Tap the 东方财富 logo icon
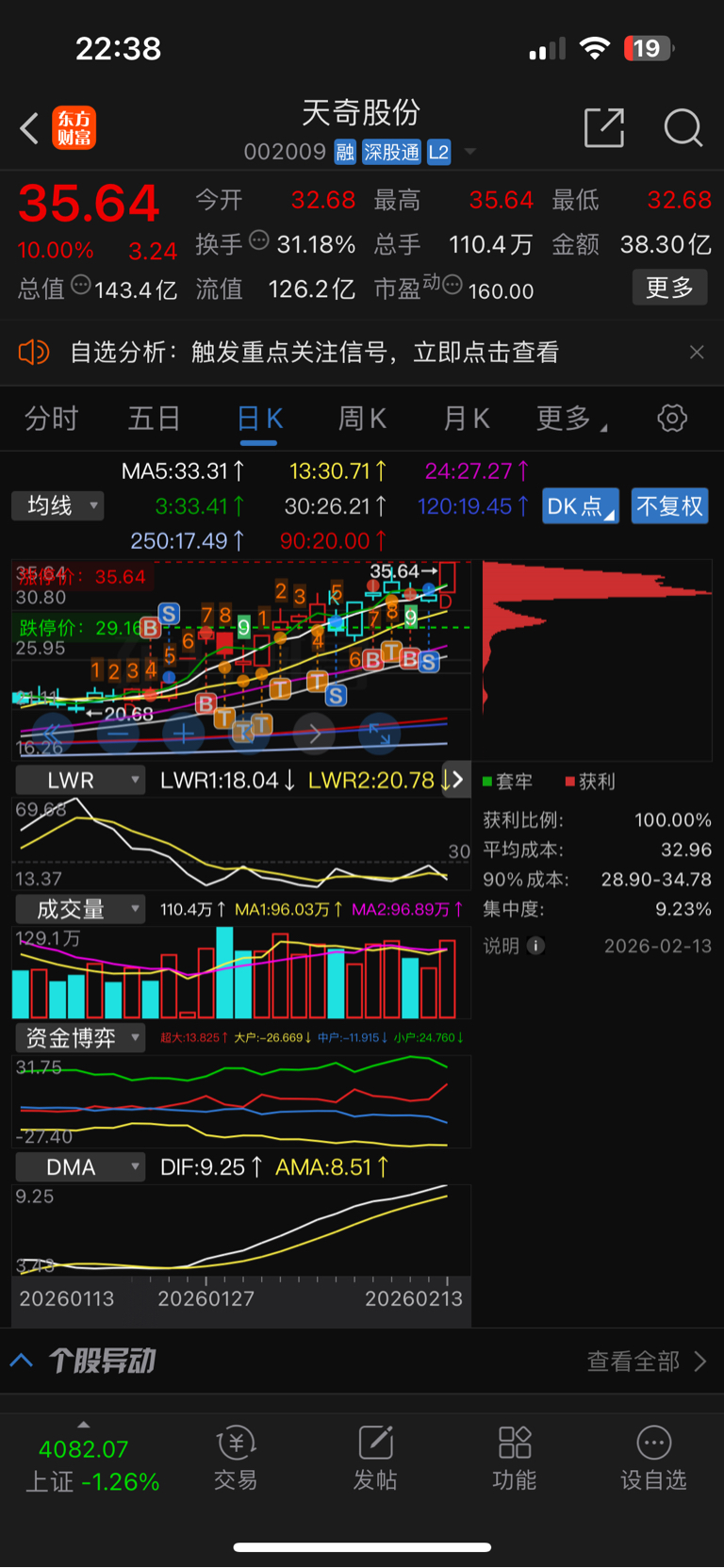Image resolution: width=724 pixels, height=1568 pixels. (x=74, y=128)
